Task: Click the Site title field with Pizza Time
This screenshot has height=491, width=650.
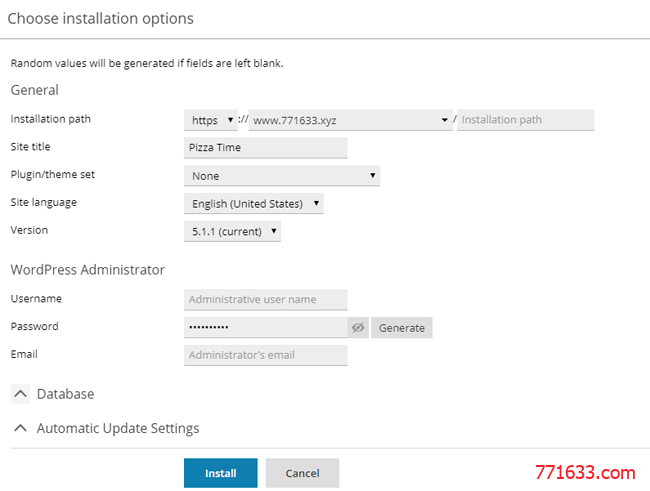Action: pyautogui.click(x=266, y=148)
